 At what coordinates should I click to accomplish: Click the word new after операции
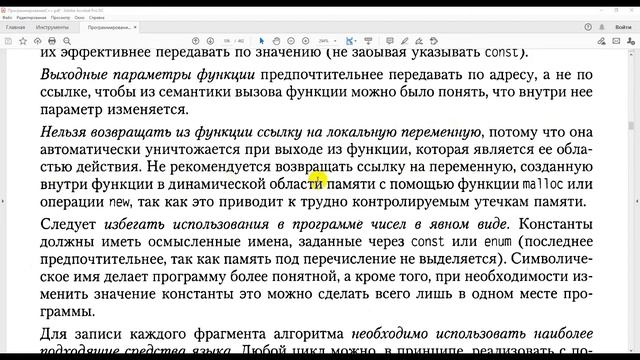(x=120, y=202)
